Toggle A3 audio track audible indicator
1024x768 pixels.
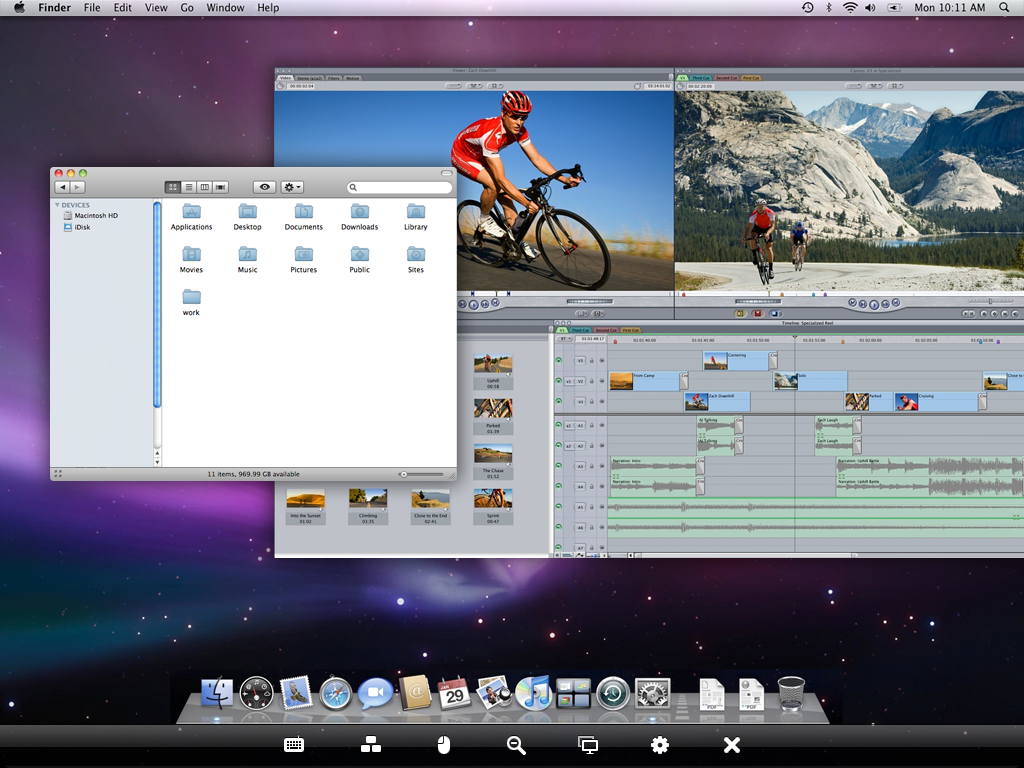pos(559,466)
